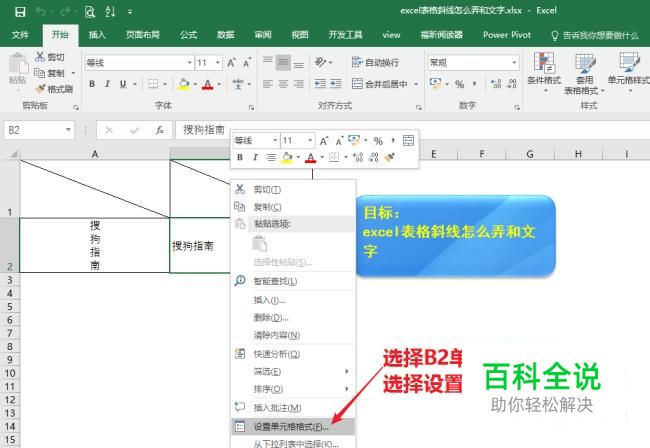Switch to the 页面布局 tab
This screenshot has height=448, width=650.
[x=143, y=35]
